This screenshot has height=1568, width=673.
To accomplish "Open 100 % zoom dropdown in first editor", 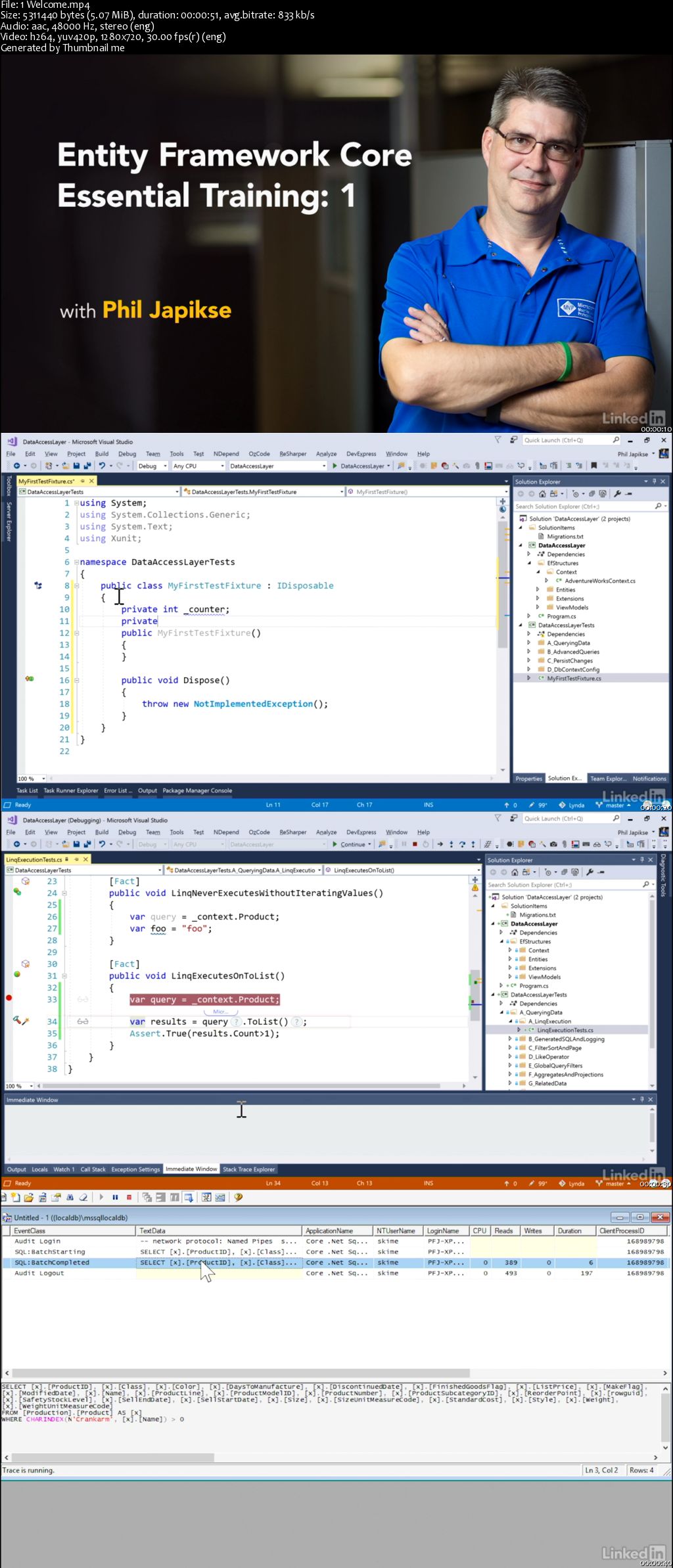I will pos(32,778).
